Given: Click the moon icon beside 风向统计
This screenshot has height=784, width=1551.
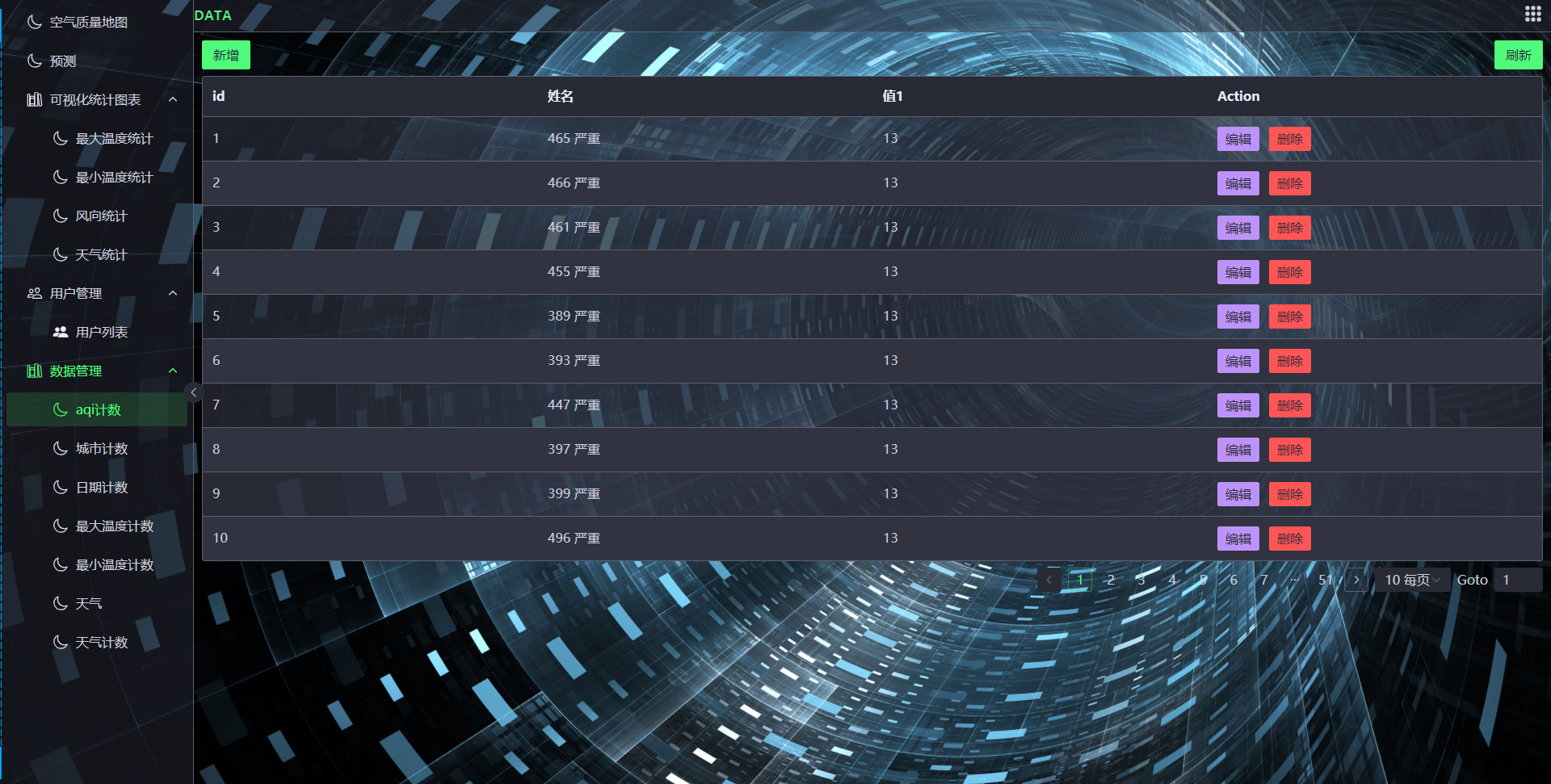Looking at the screenshot, I should (61, 216).
